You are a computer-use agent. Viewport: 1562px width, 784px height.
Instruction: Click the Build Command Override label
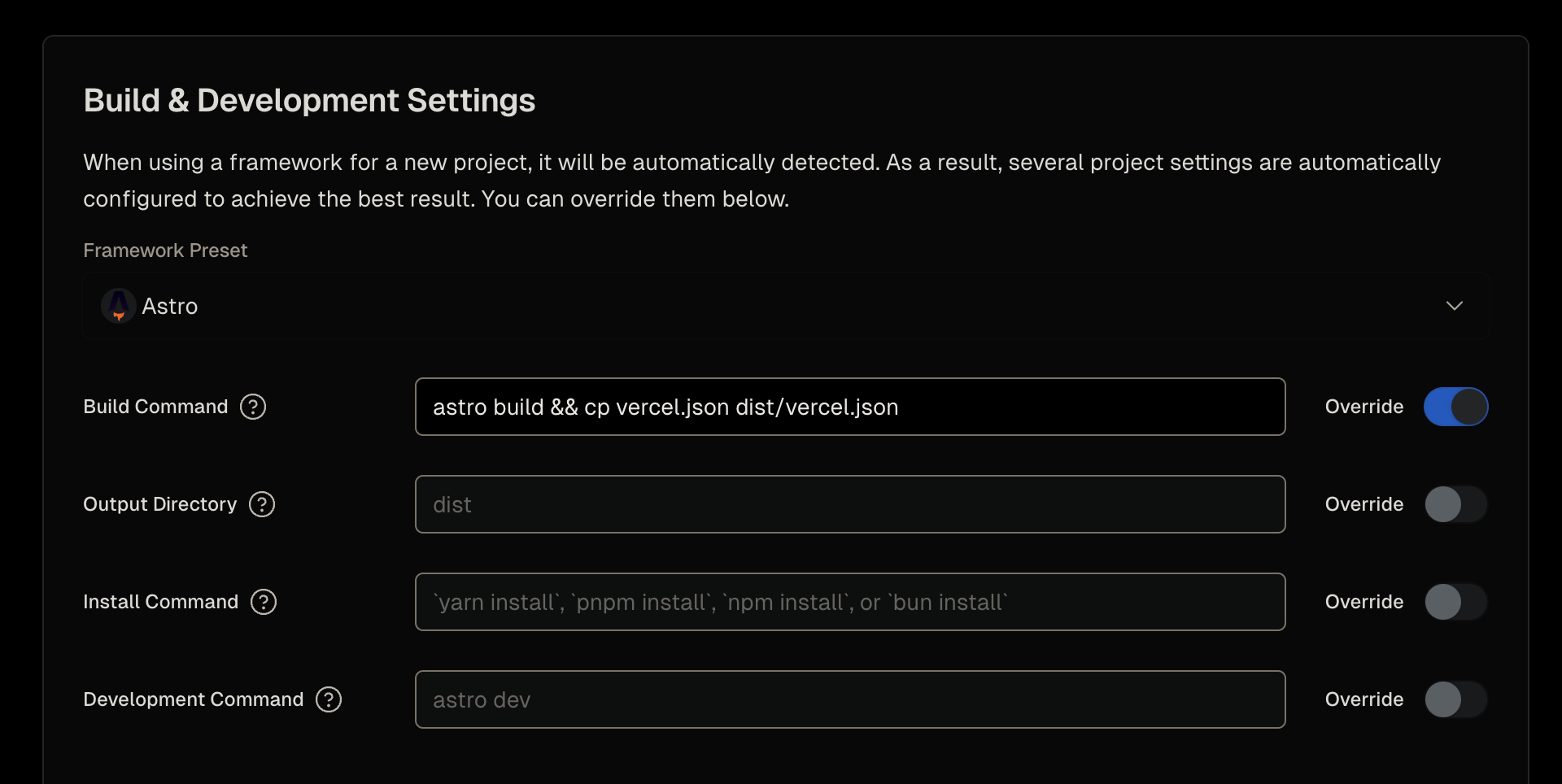1363,407
